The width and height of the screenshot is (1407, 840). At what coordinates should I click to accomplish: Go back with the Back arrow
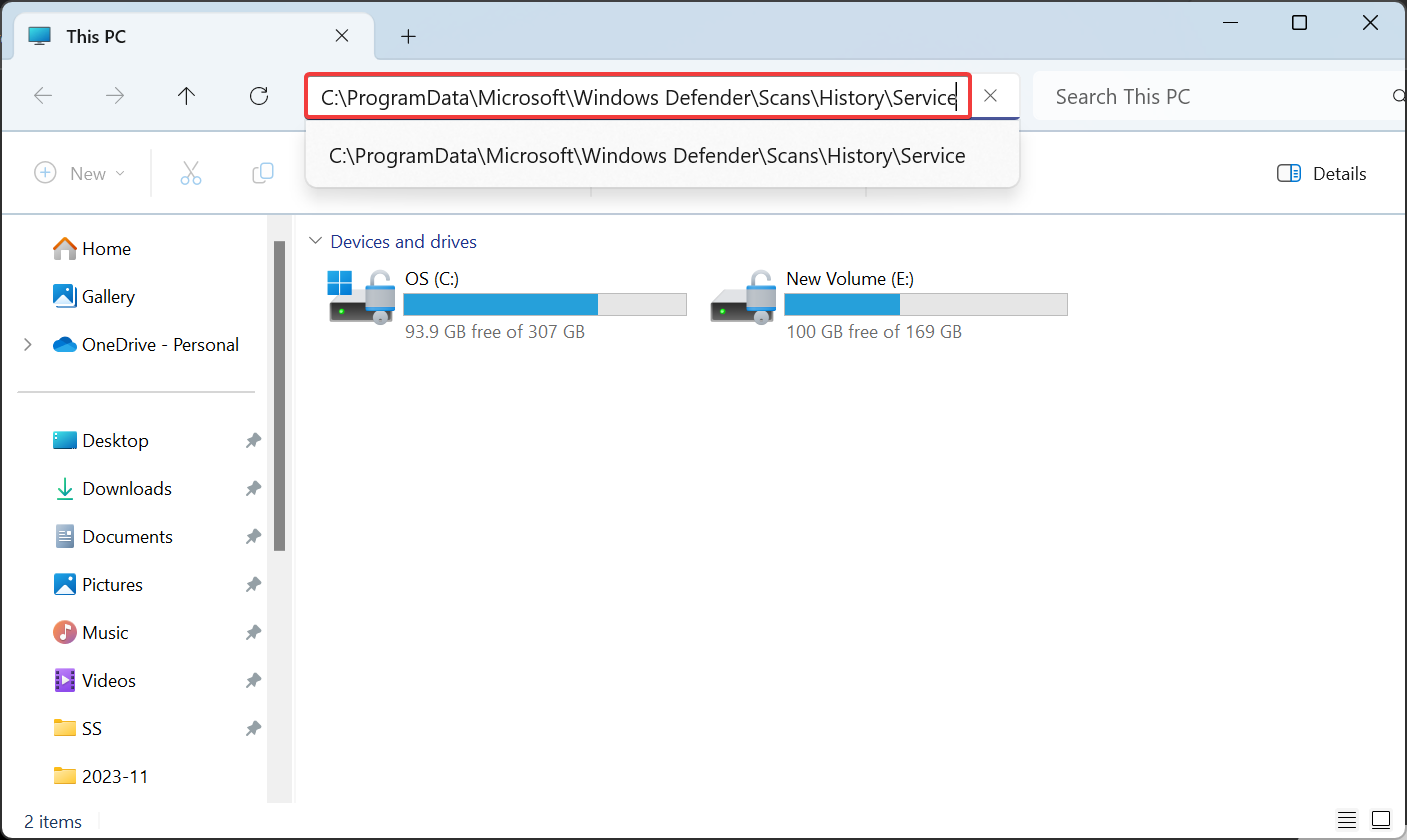pyautogui.click(x=43, y=96)
